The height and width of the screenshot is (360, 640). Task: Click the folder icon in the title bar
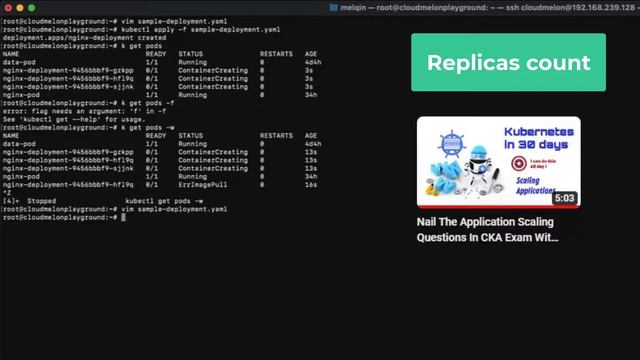click(333, 7)
